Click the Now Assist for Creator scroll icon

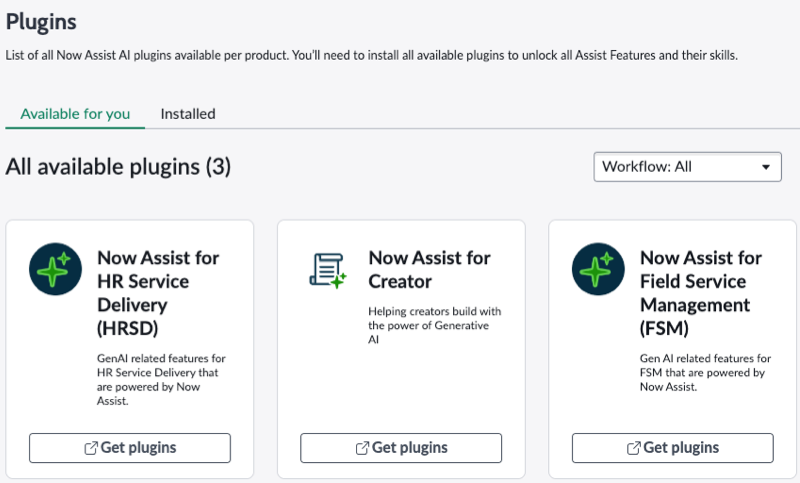point(328,270)
